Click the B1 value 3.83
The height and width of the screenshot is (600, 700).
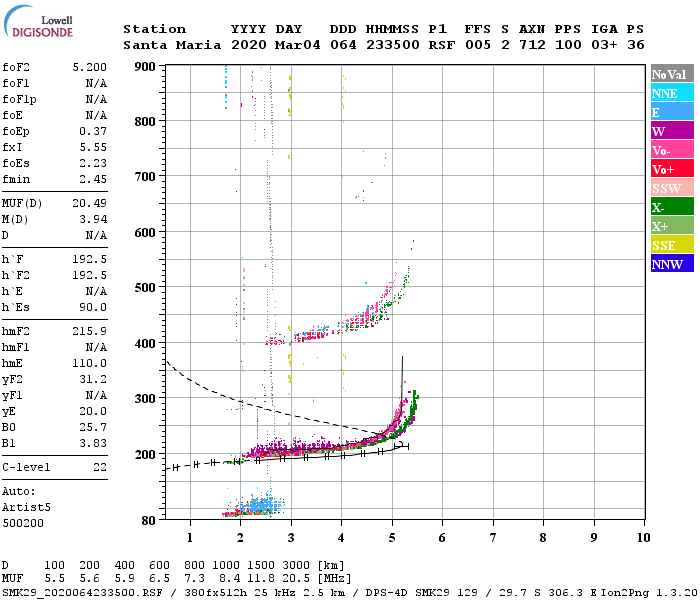pos(93,443)
